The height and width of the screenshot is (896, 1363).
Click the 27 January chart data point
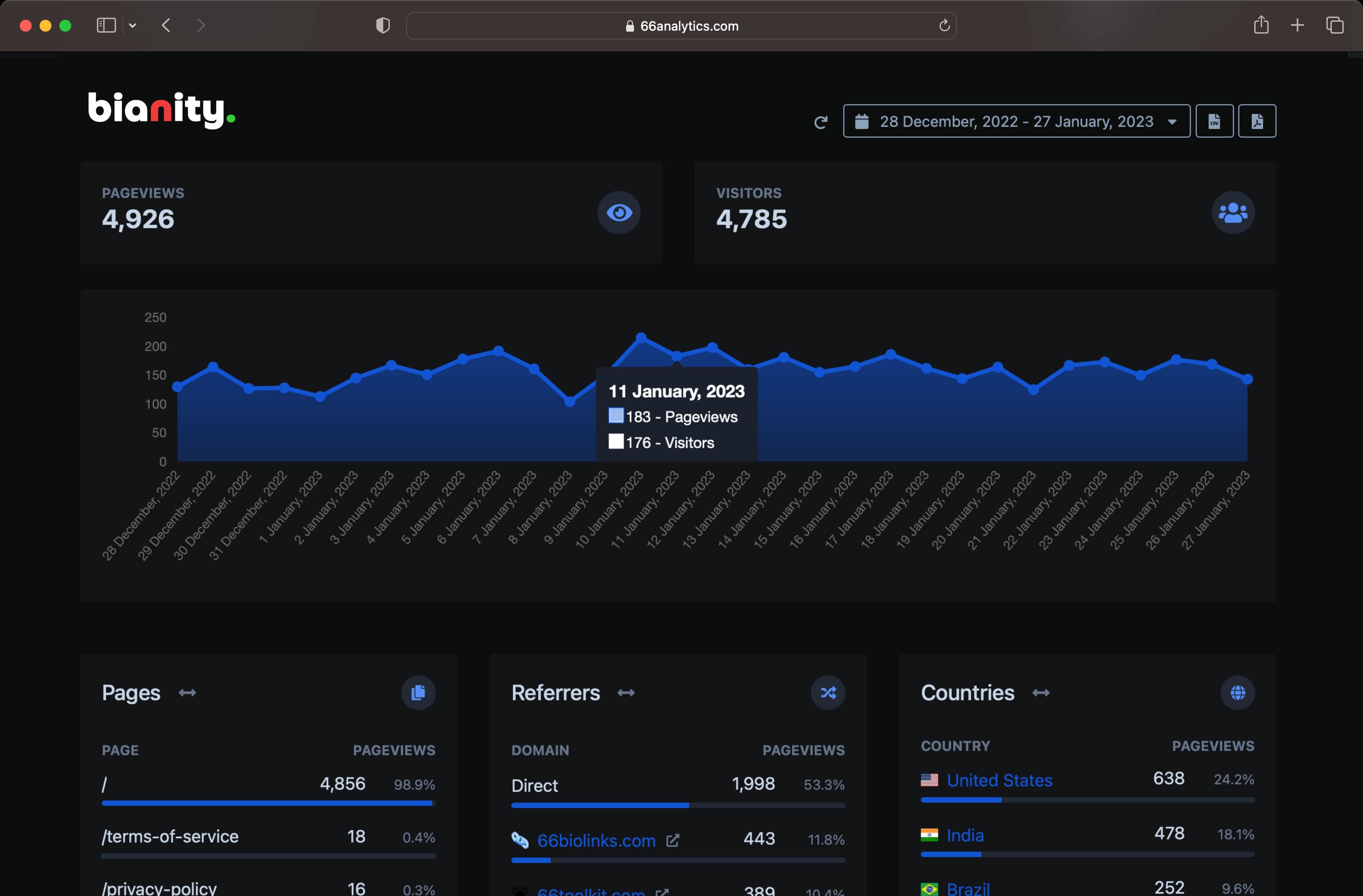pos(1247,379)
